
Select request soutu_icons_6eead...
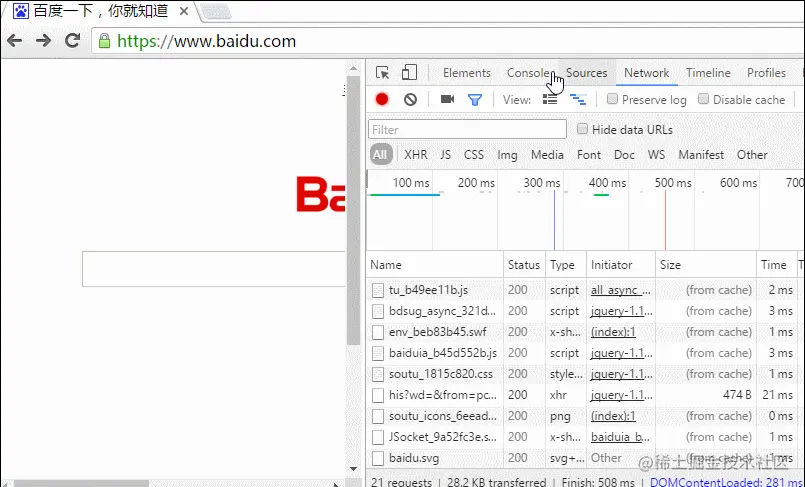443,416
